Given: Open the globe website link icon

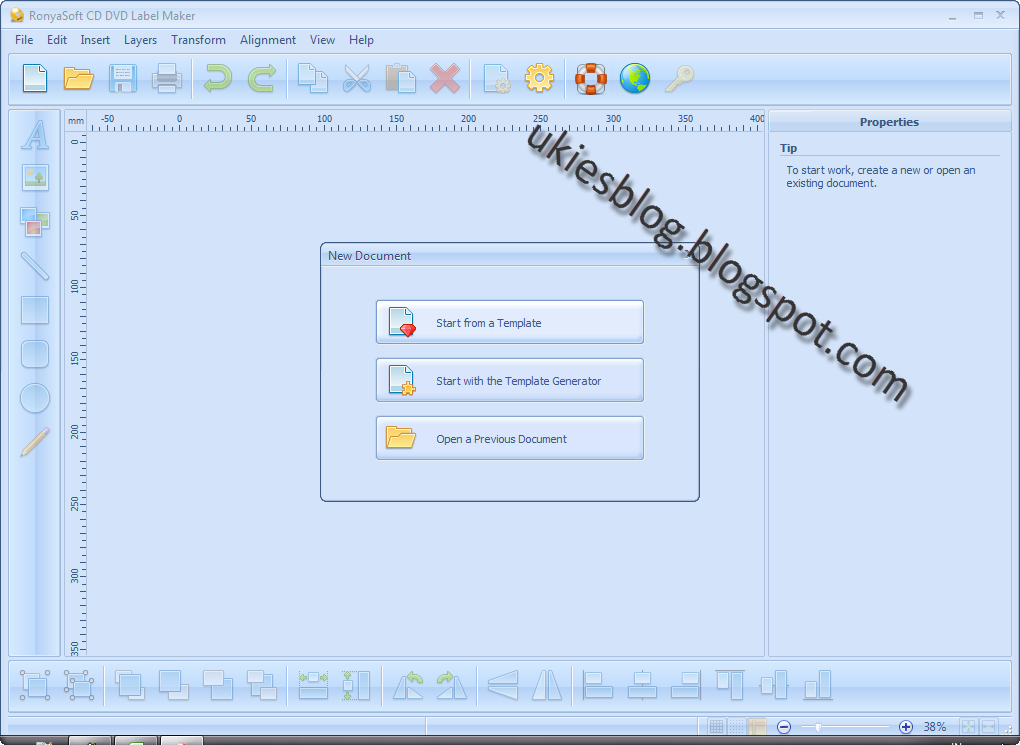Looking at the screenshot, I should pyautogui.click(x=635, y=77).
